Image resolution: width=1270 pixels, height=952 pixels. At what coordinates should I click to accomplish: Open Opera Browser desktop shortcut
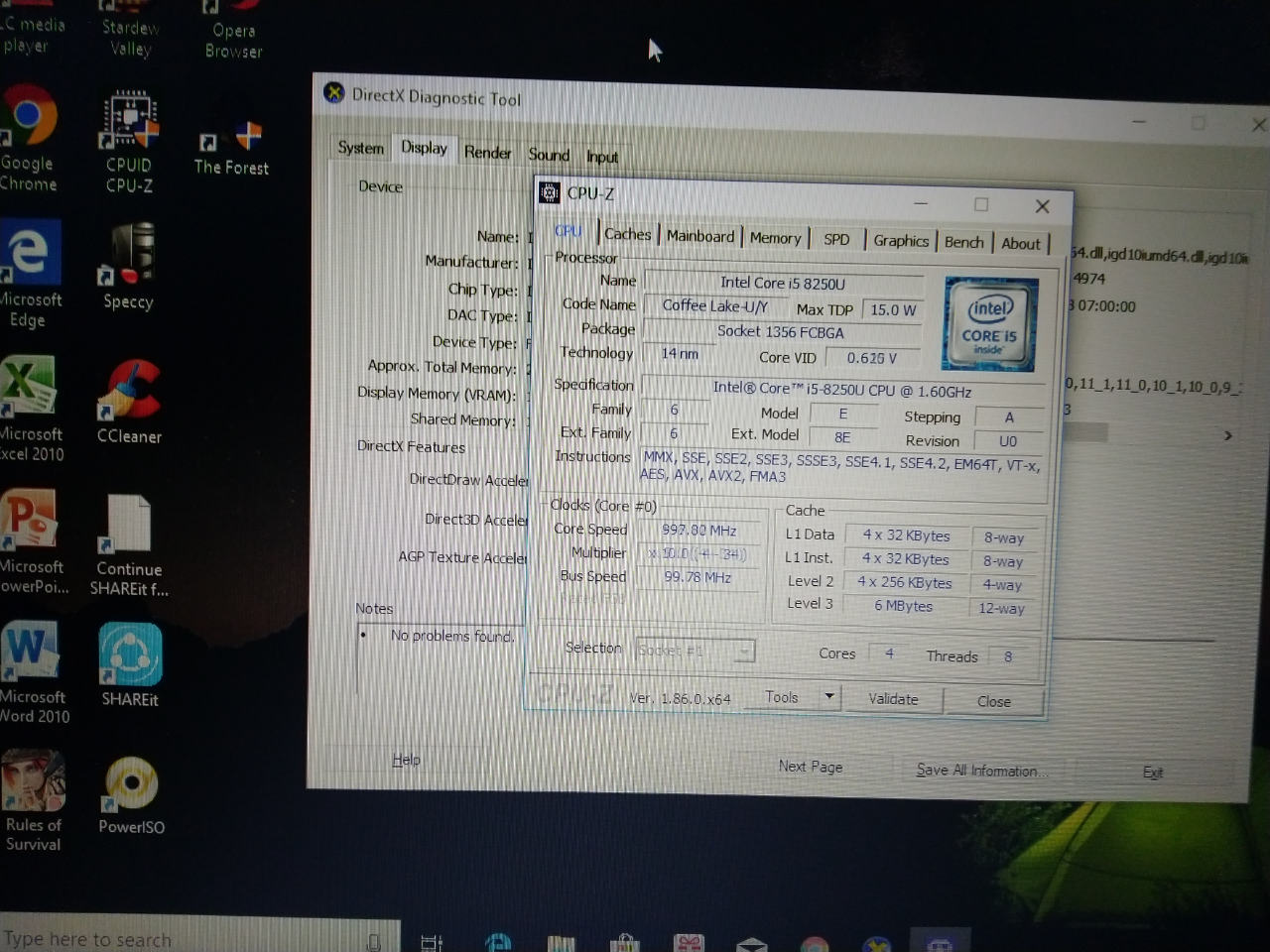(233, 32)
